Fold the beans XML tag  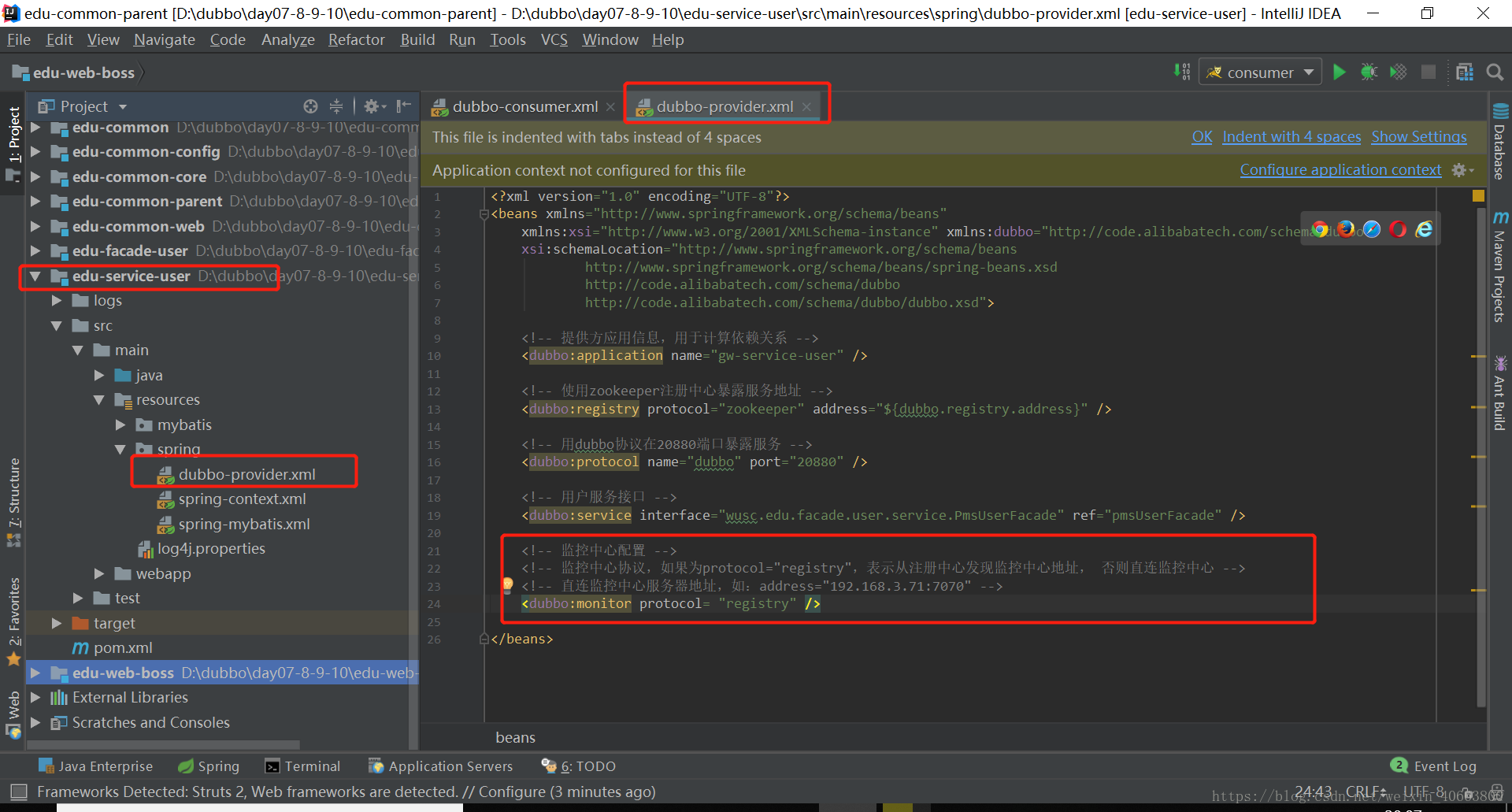[x=484, y=214]
